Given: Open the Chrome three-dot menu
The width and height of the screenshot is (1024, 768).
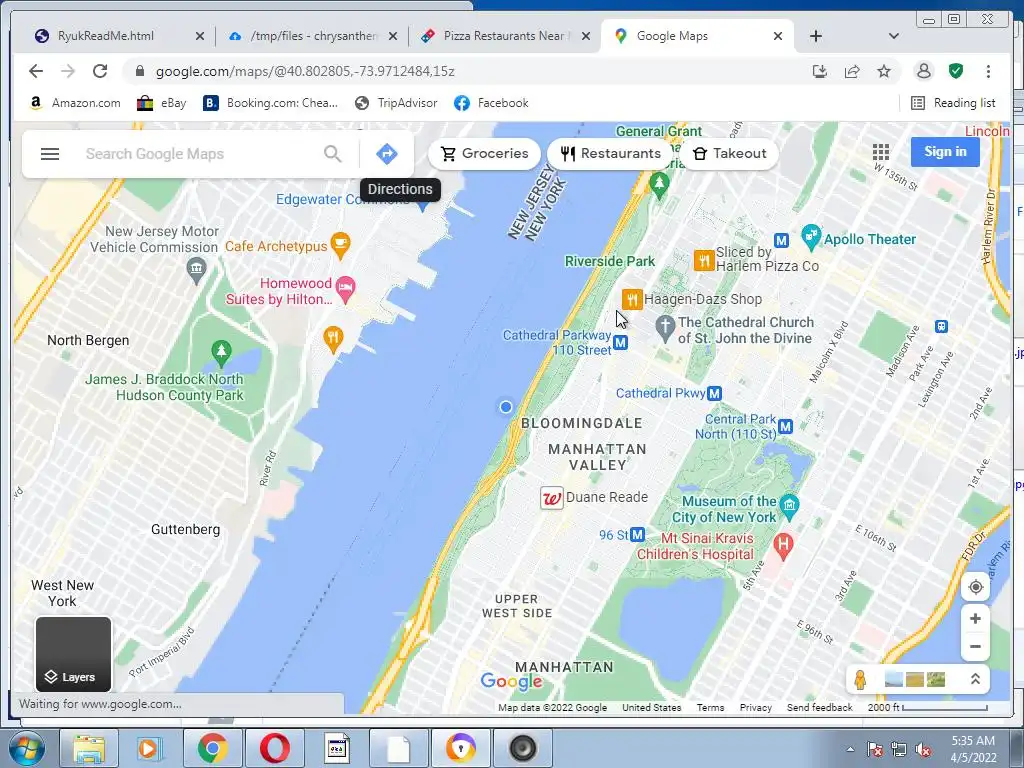Looking at the screenshot, I should coord(988,71).
